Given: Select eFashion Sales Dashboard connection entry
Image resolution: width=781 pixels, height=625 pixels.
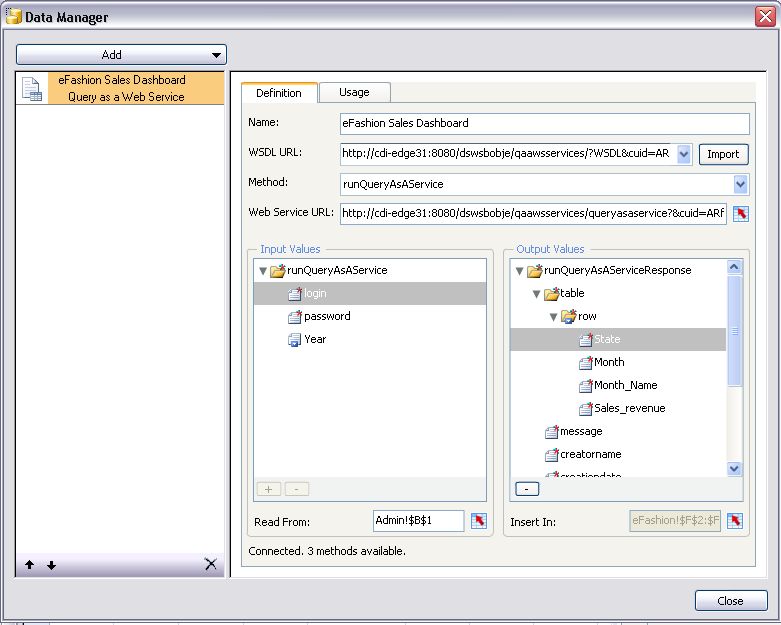Looking at the screenshot, I should (121, 89).
